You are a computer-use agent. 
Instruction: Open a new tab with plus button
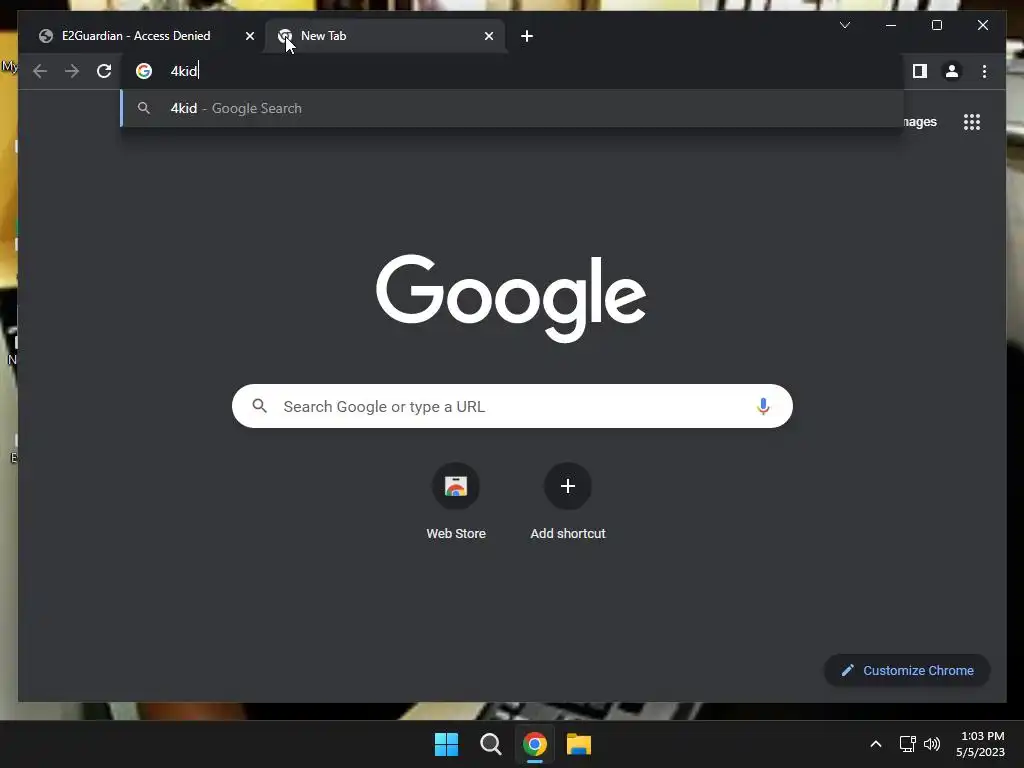tap(526, 36)
